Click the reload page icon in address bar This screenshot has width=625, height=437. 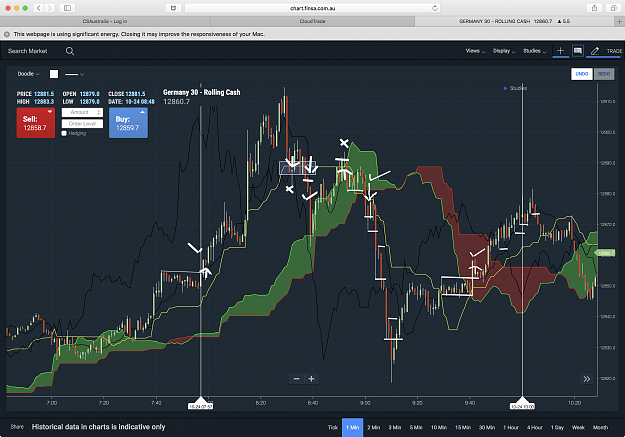click(x=434, y=8)
